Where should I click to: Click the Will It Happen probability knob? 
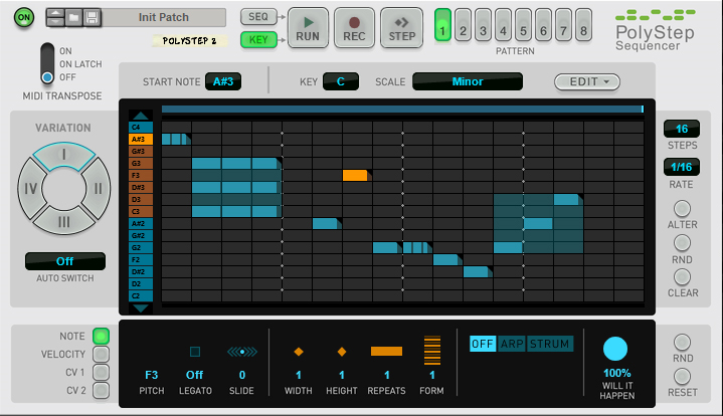615,349
